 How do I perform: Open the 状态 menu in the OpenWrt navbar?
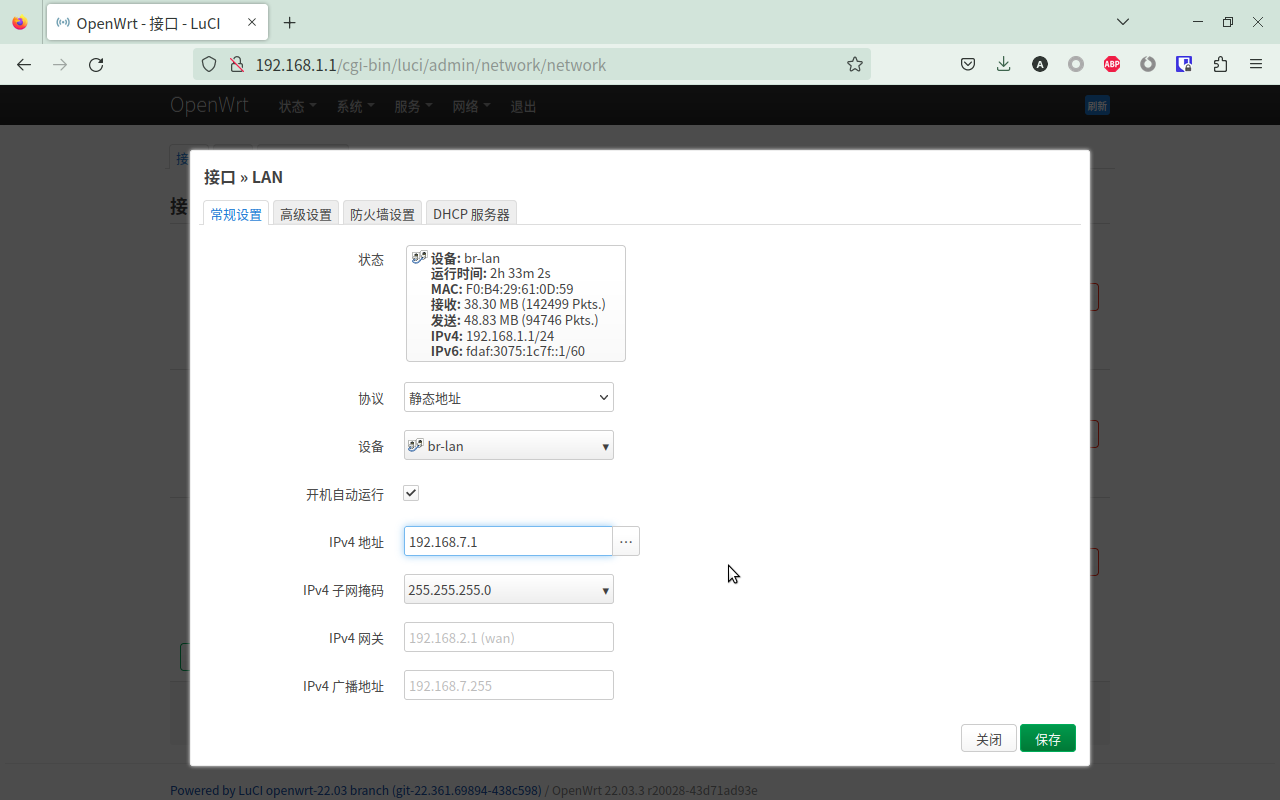[x=297, y=106]
